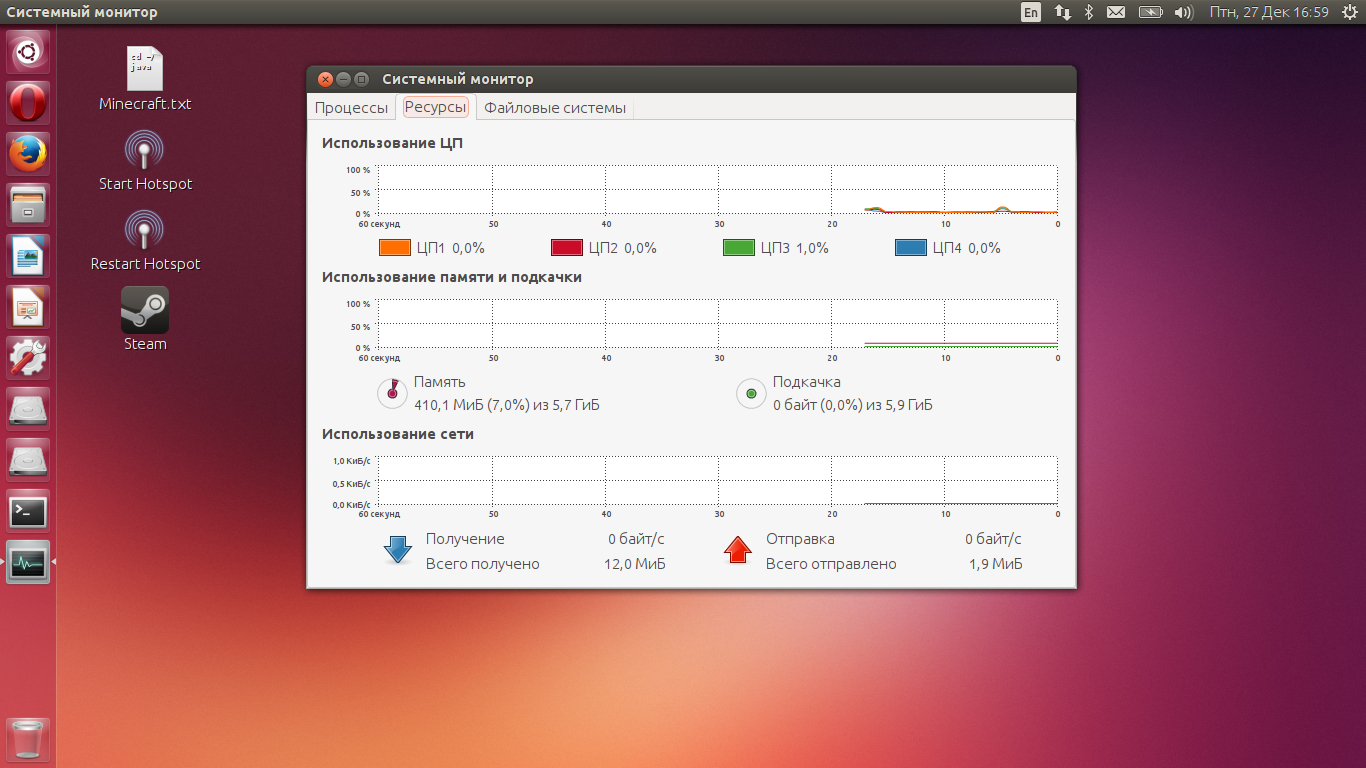Open the En keyboard layout indicator
Screen dimensions: 1366x768
[x=1031, y=12]
